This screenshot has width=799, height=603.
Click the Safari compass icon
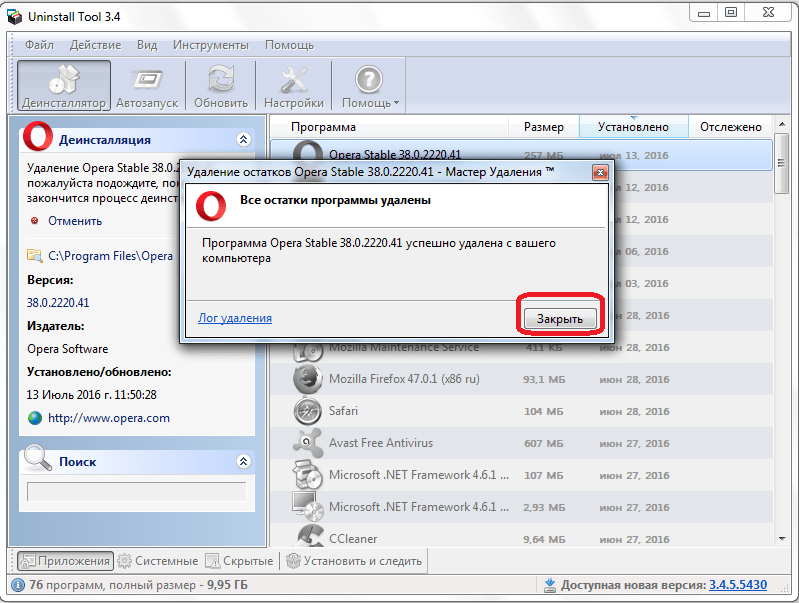308,411
